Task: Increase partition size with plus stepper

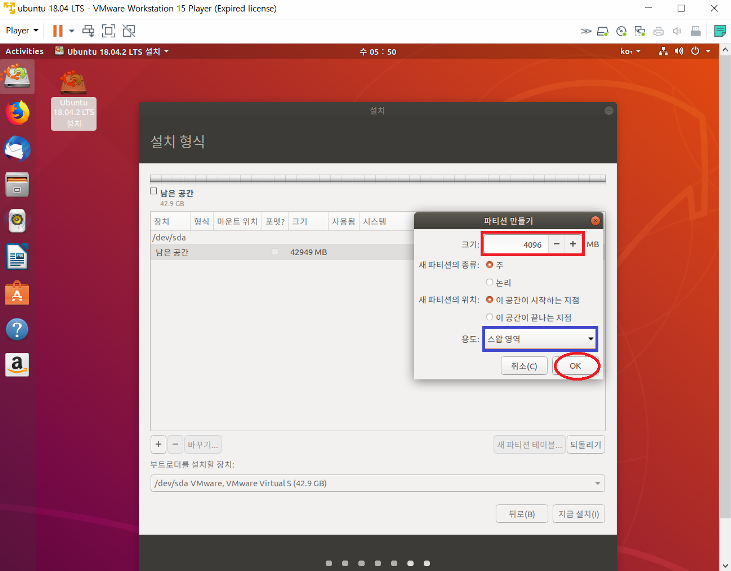Action: click(573, 244)
